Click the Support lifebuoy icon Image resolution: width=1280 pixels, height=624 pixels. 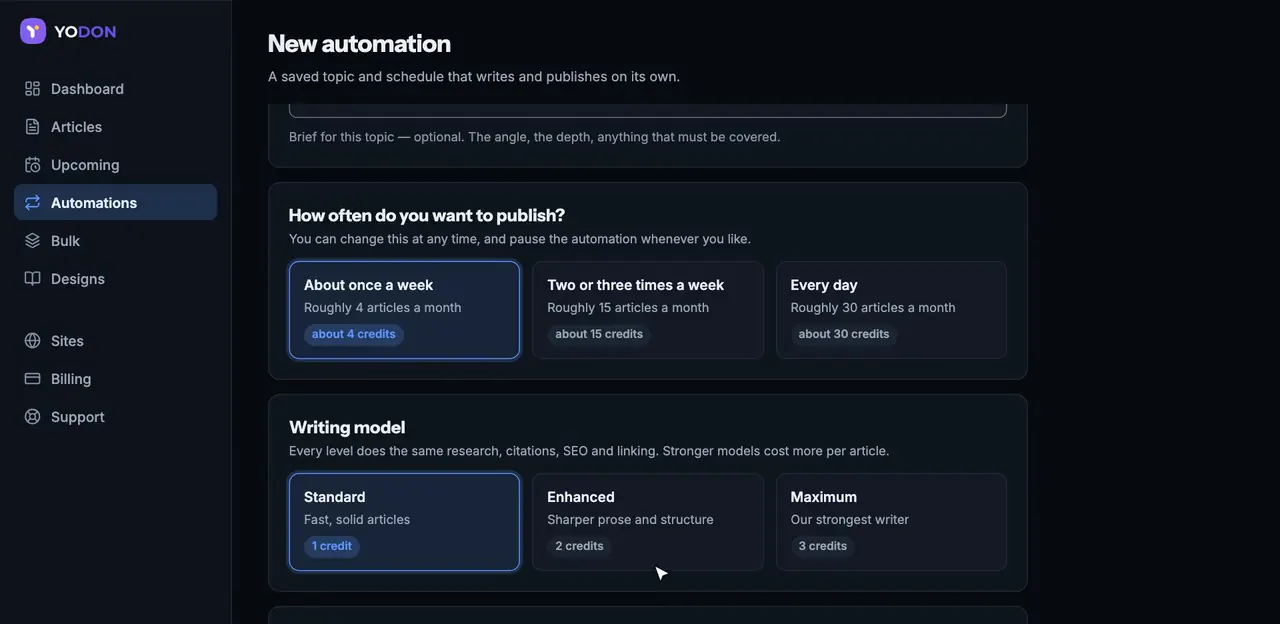(33, 417)
